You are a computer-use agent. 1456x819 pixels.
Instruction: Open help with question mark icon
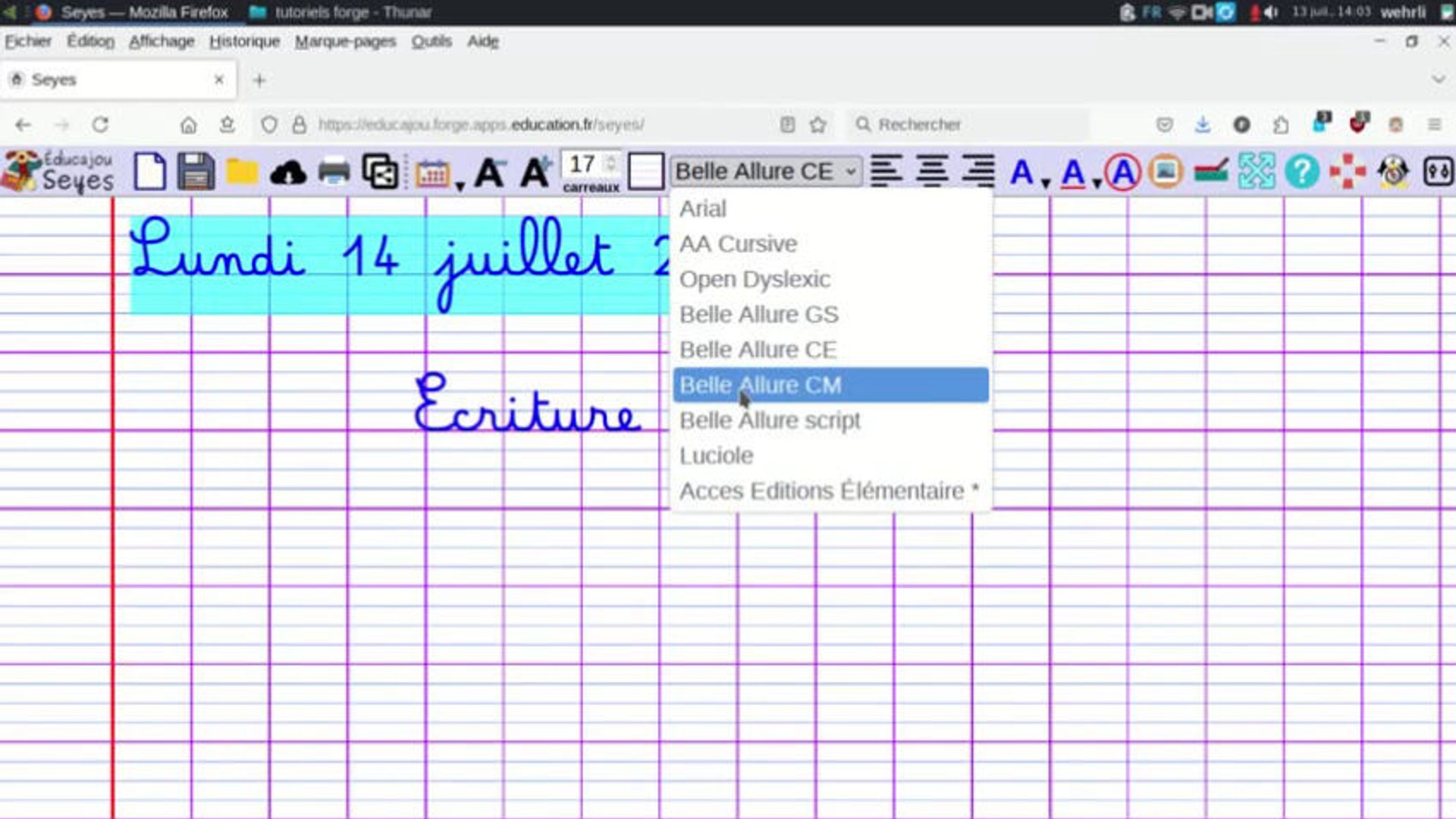click(1302, 172)
